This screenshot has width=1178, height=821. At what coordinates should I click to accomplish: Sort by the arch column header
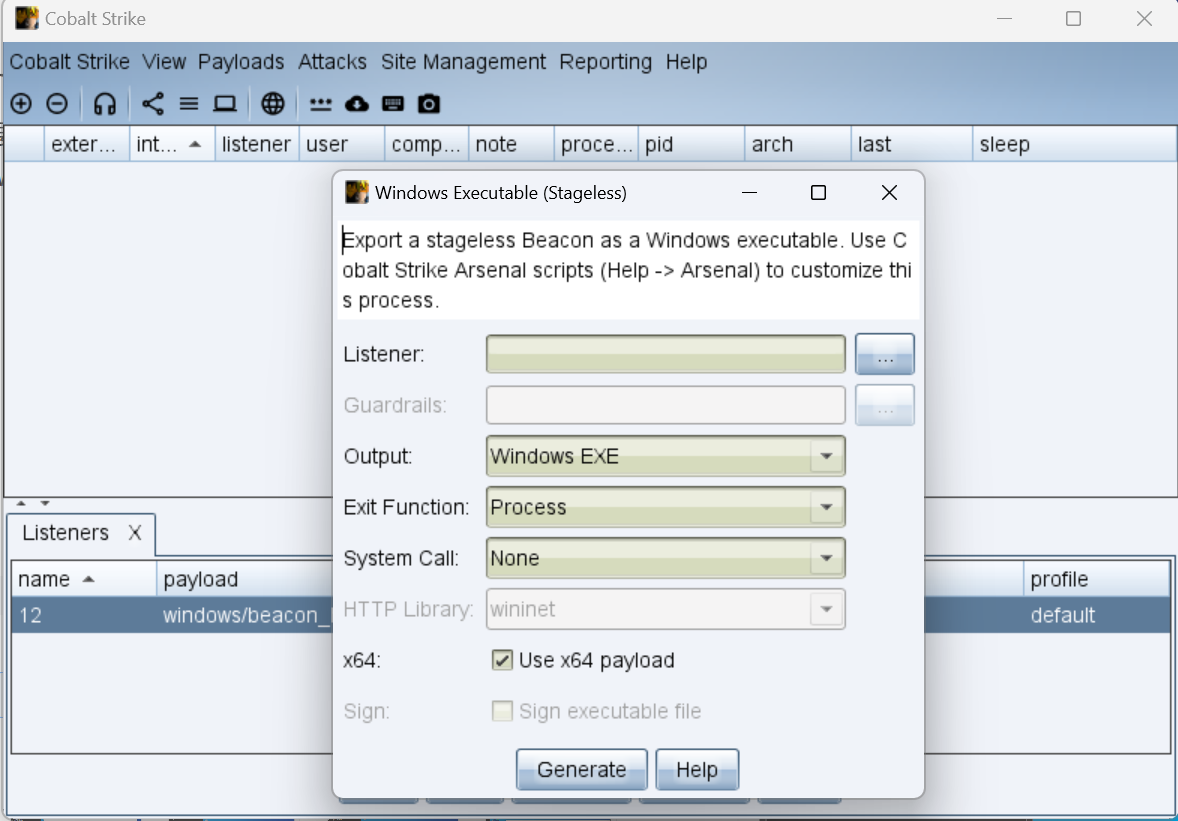[799, 144]
